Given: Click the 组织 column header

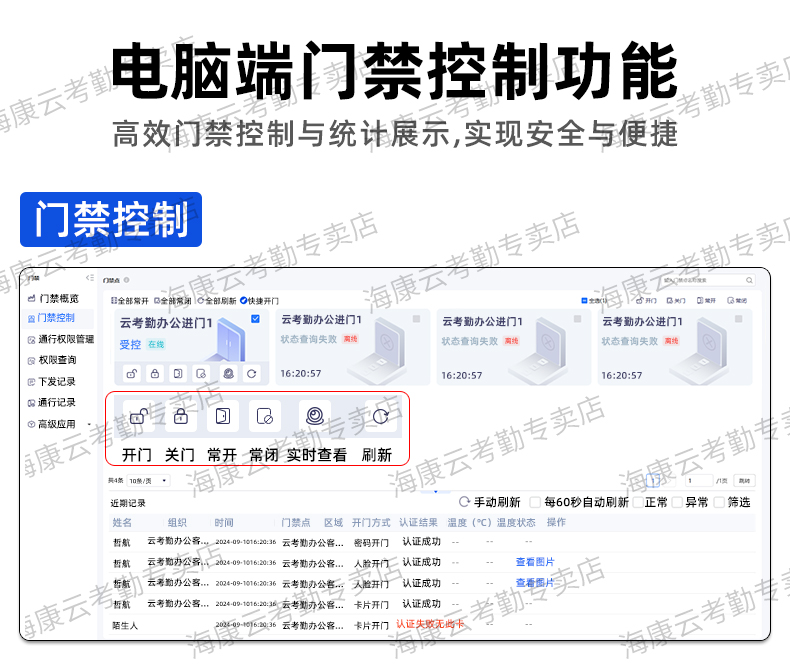Looking at the screenshot, I should coord(177,522).
